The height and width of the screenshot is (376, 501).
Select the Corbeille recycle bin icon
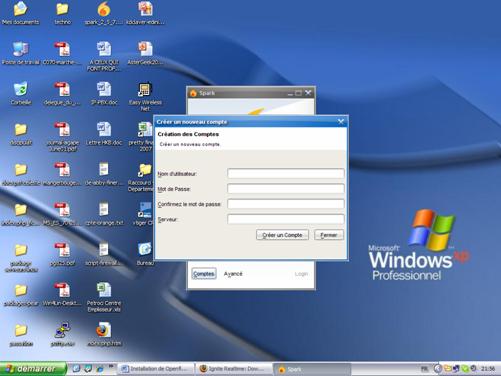coord(21,93)
